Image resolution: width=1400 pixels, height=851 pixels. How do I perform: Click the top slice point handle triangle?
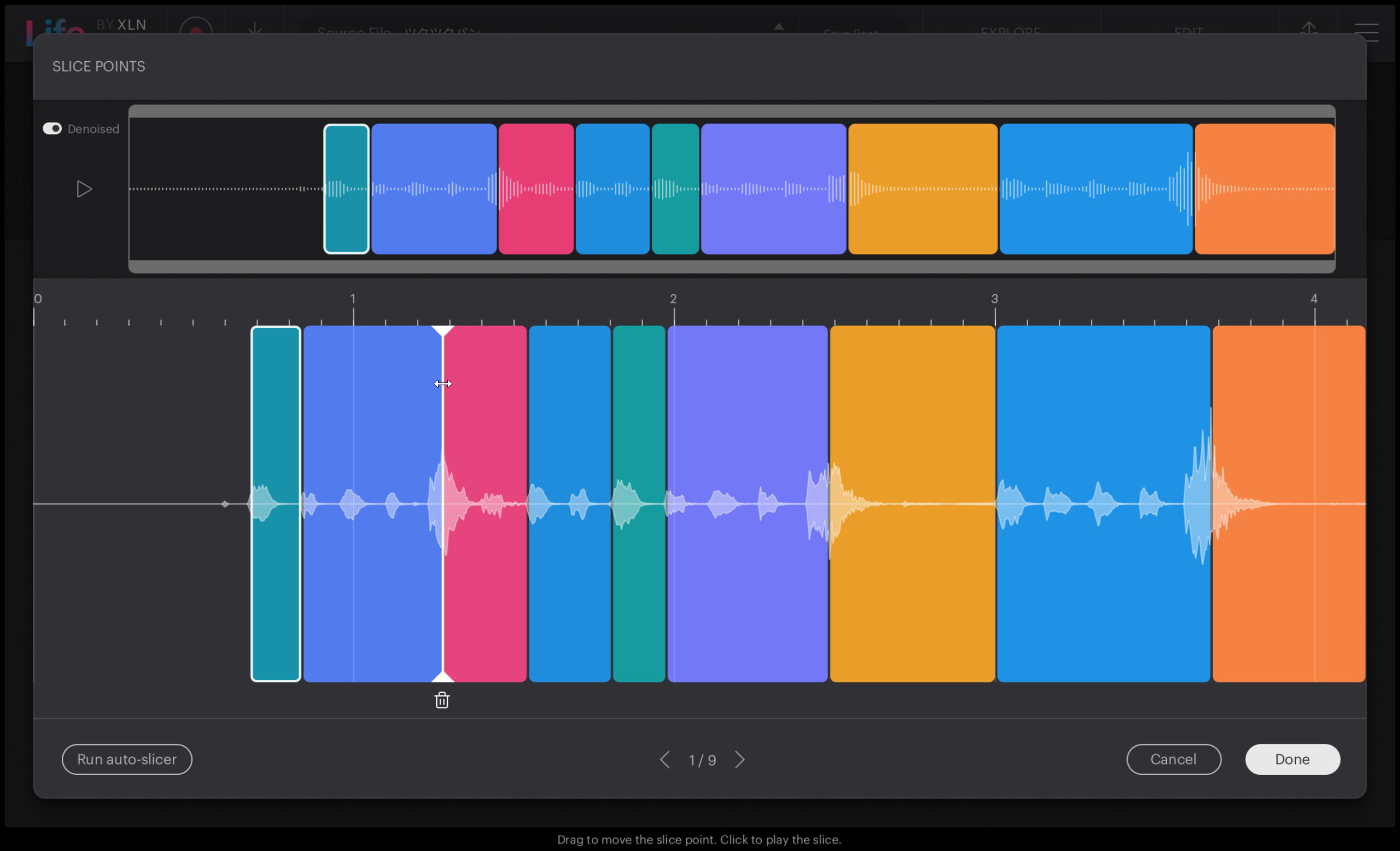(442, 331)
